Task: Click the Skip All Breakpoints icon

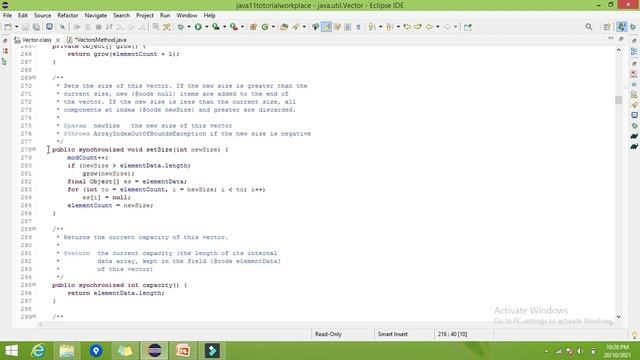Action: [62, 27]
